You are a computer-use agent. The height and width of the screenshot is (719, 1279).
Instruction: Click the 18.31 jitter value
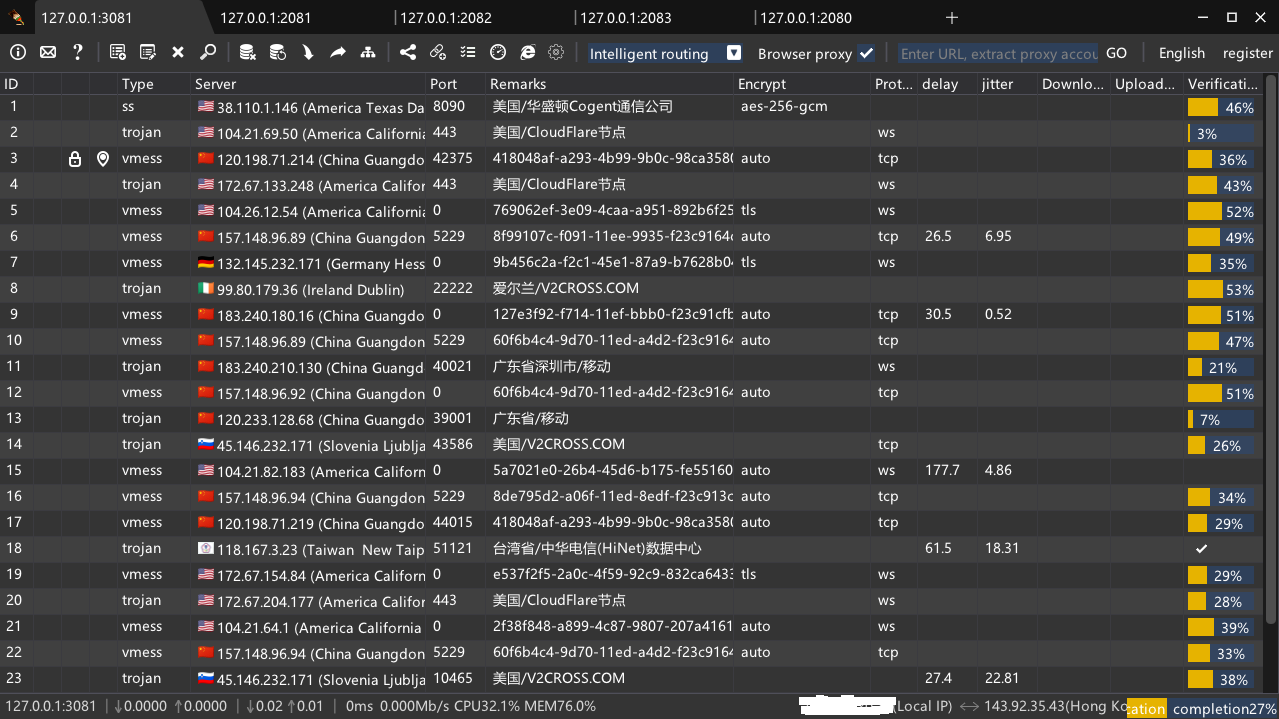tap(1002, 548)
